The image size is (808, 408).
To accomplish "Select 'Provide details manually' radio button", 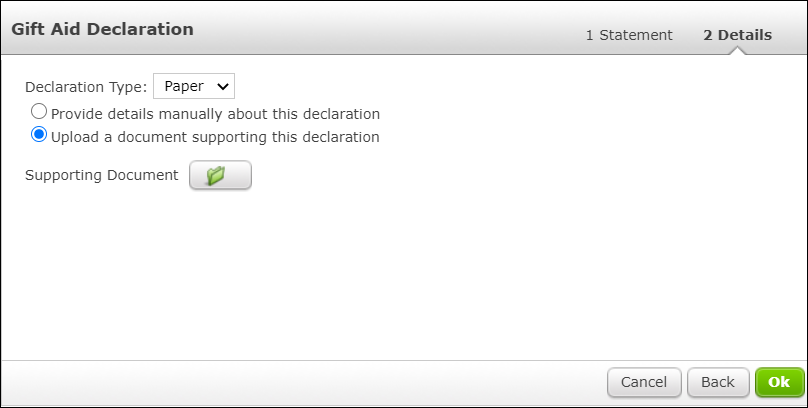I will (39, 111).
